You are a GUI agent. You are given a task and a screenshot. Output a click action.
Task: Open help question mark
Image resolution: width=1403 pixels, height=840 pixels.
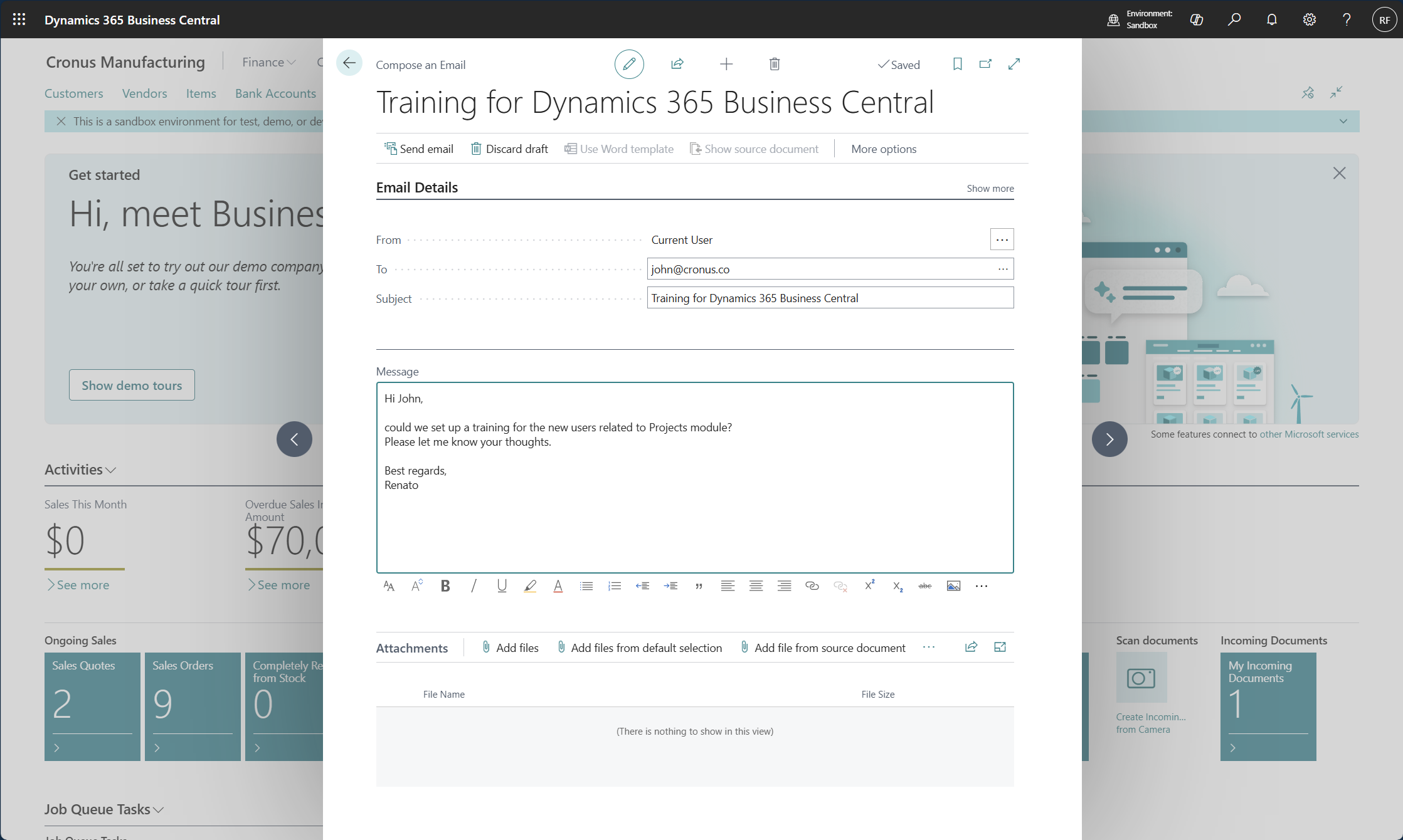tap(1347, 19)
